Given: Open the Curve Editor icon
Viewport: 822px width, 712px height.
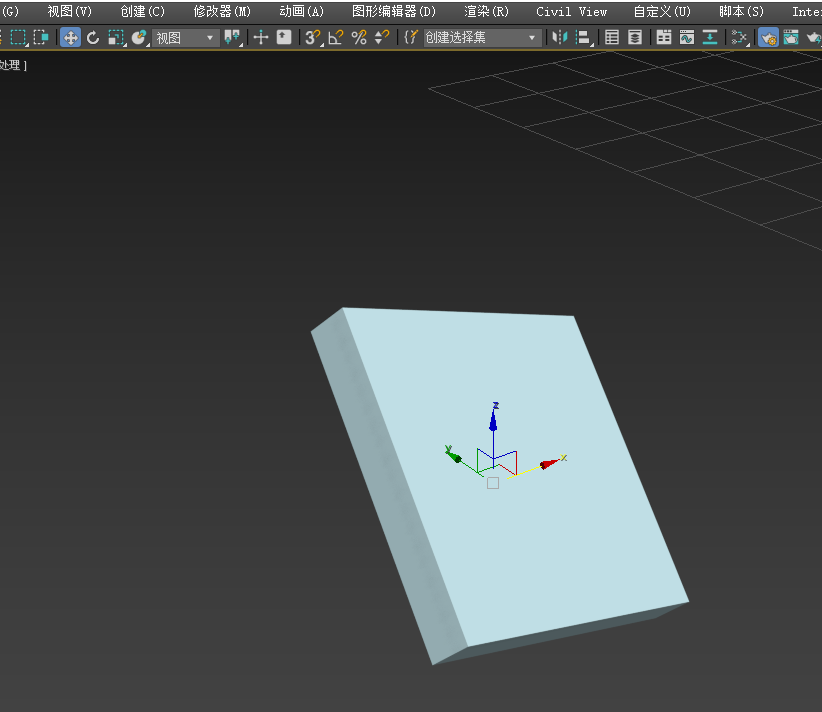Looking at the screenshot, I should [x=687, y=37].
